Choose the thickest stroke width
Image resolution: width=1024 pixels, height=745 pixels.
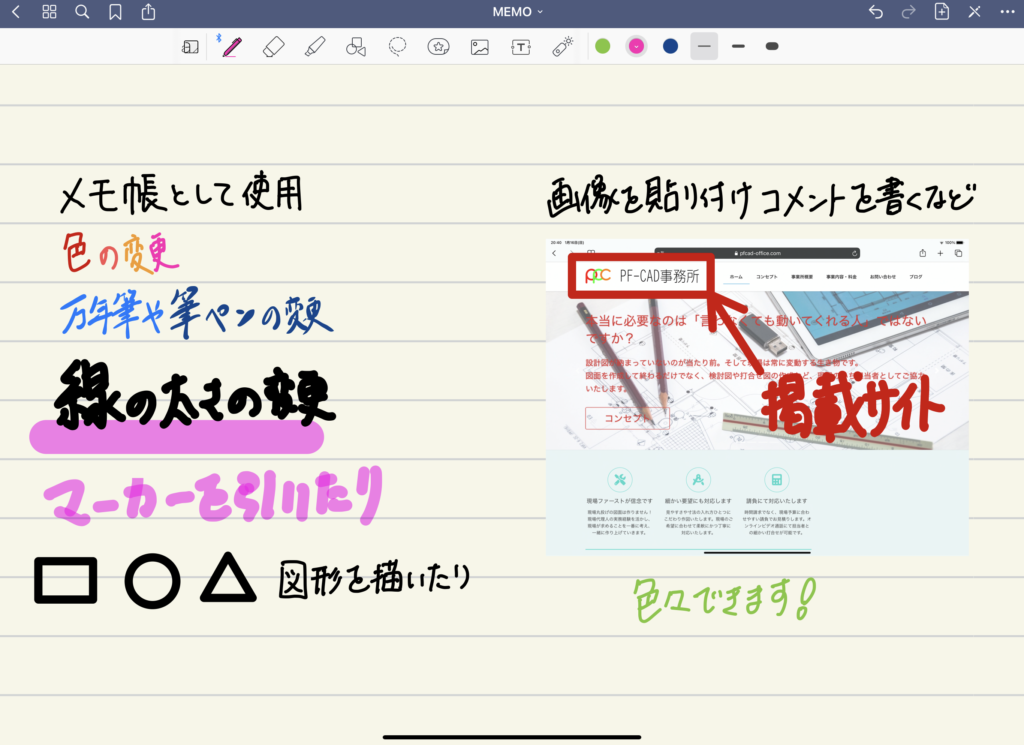coord(772,46)
